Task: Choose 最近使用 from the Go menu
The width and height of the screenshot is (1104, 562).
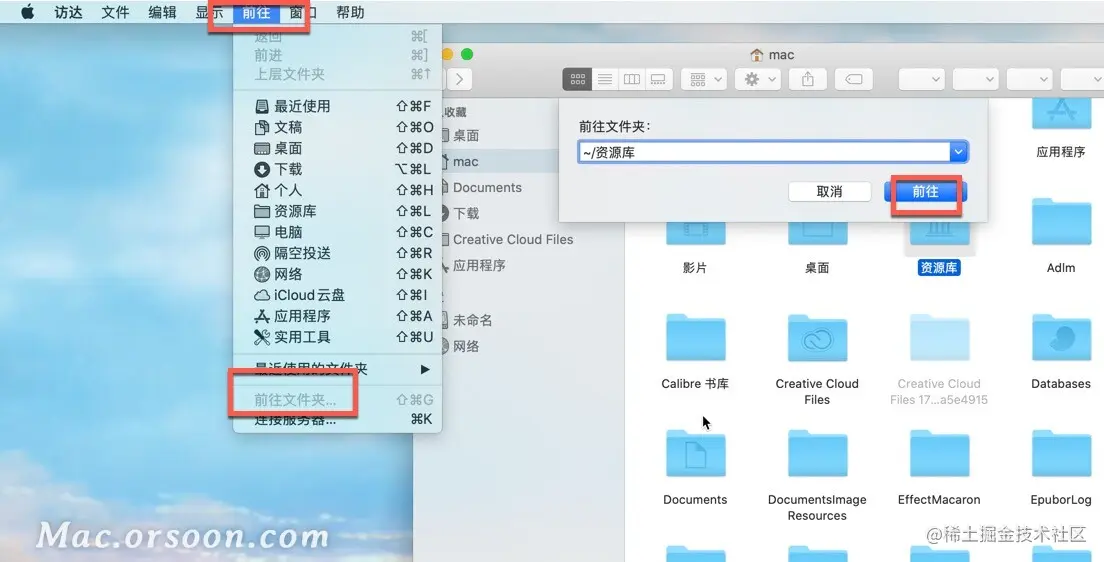Action: click(x=337, y=106)
